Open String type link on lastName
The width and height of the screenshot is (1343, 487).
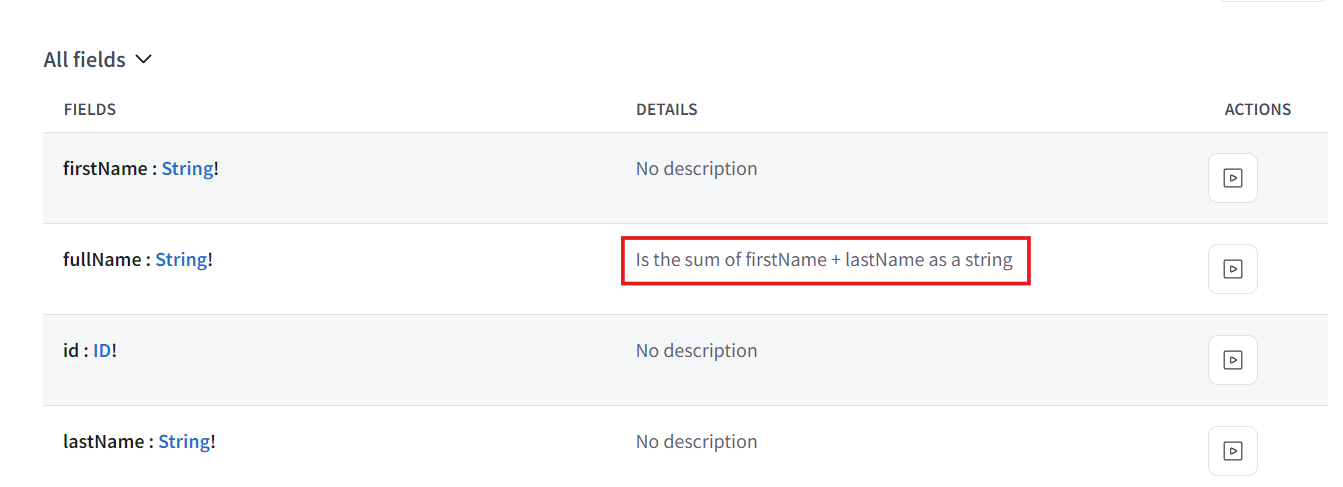184,442
